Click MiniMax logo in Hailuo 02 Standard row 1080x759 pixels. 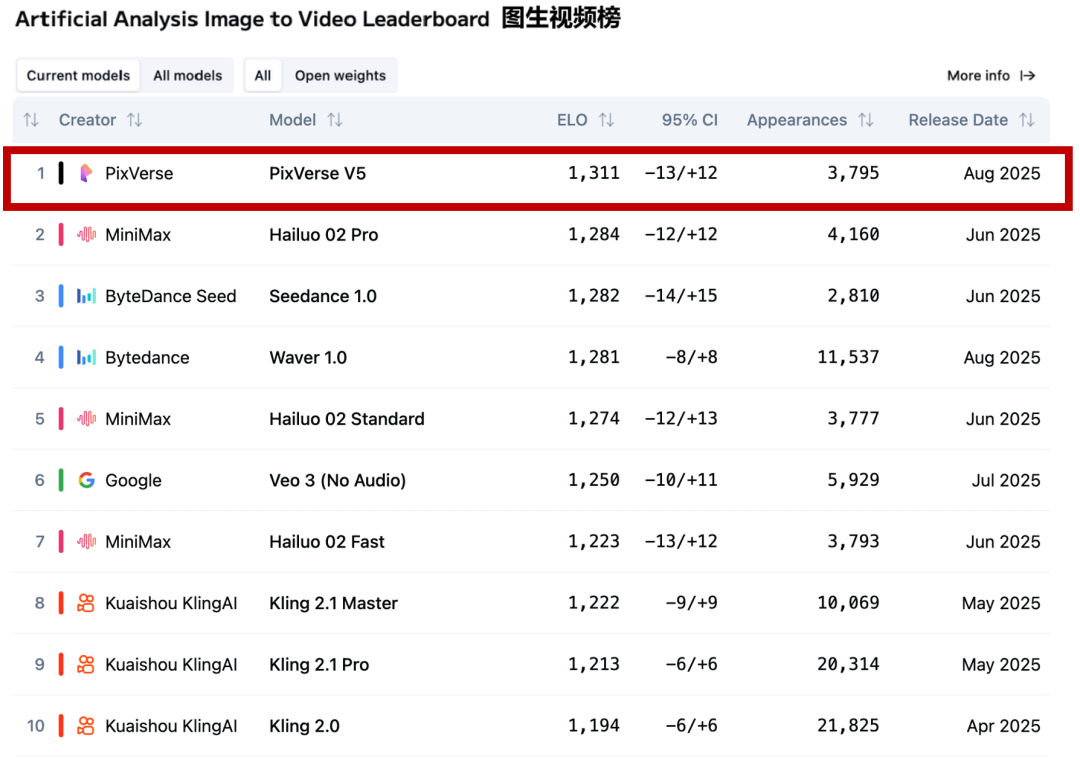86,419
